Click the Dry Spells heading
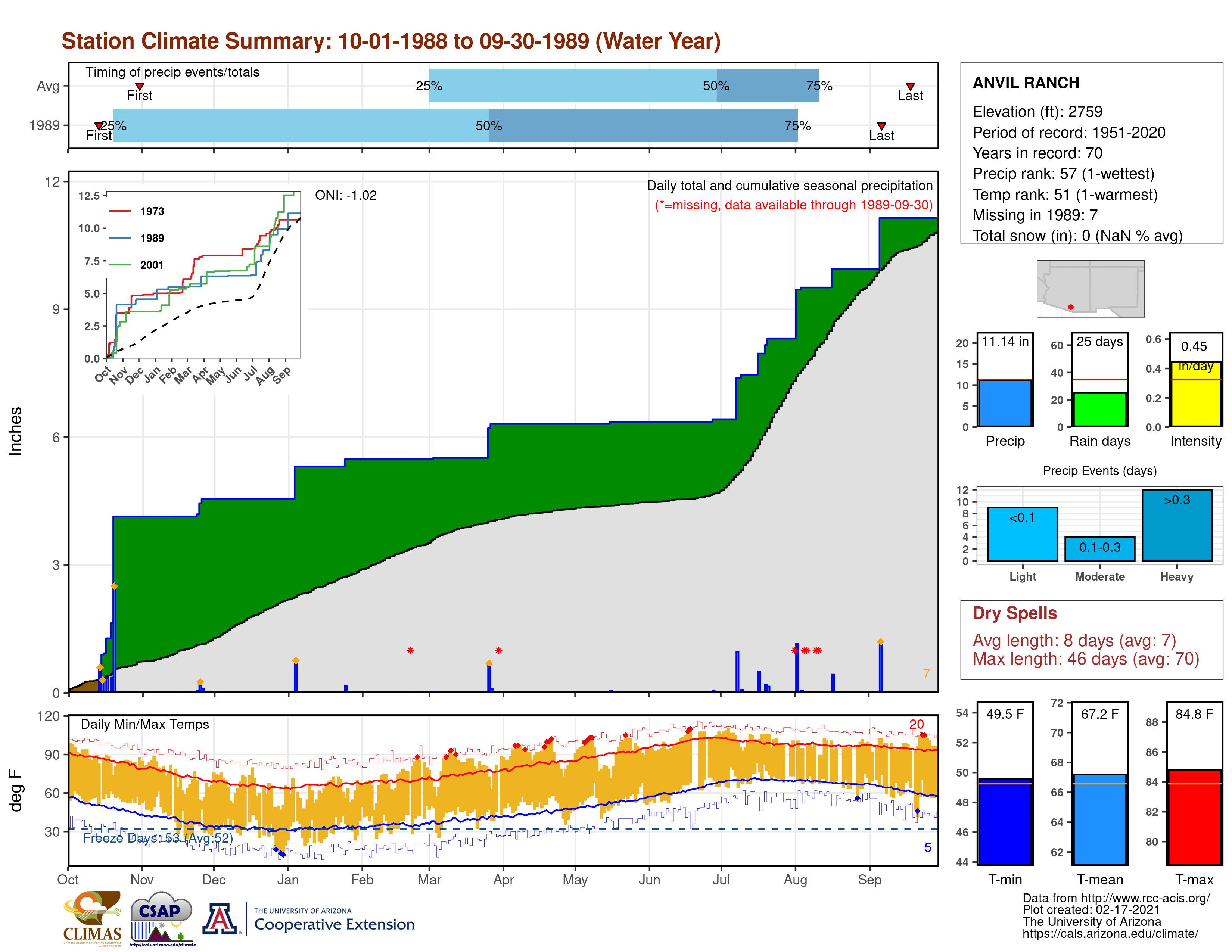Viewport: 1232px width, 952px height. point(1014,613)
